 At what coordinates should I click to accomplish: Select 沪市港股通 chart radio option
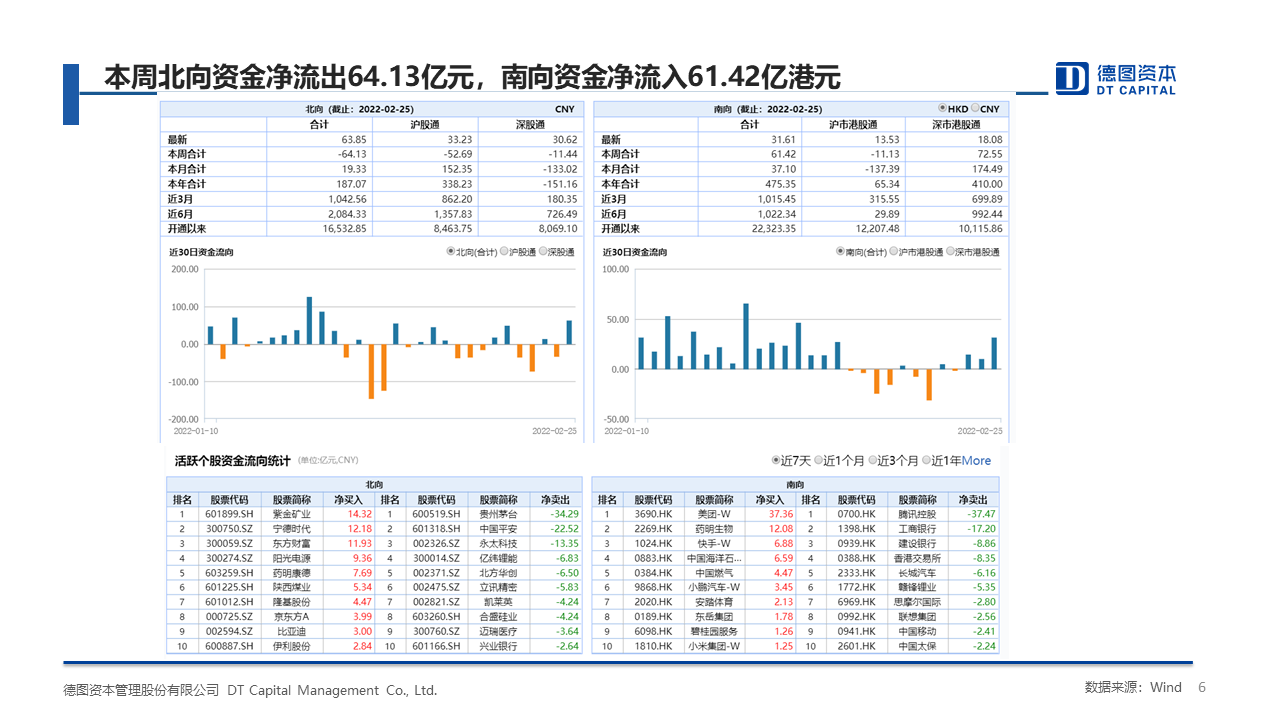pos(893,252)
